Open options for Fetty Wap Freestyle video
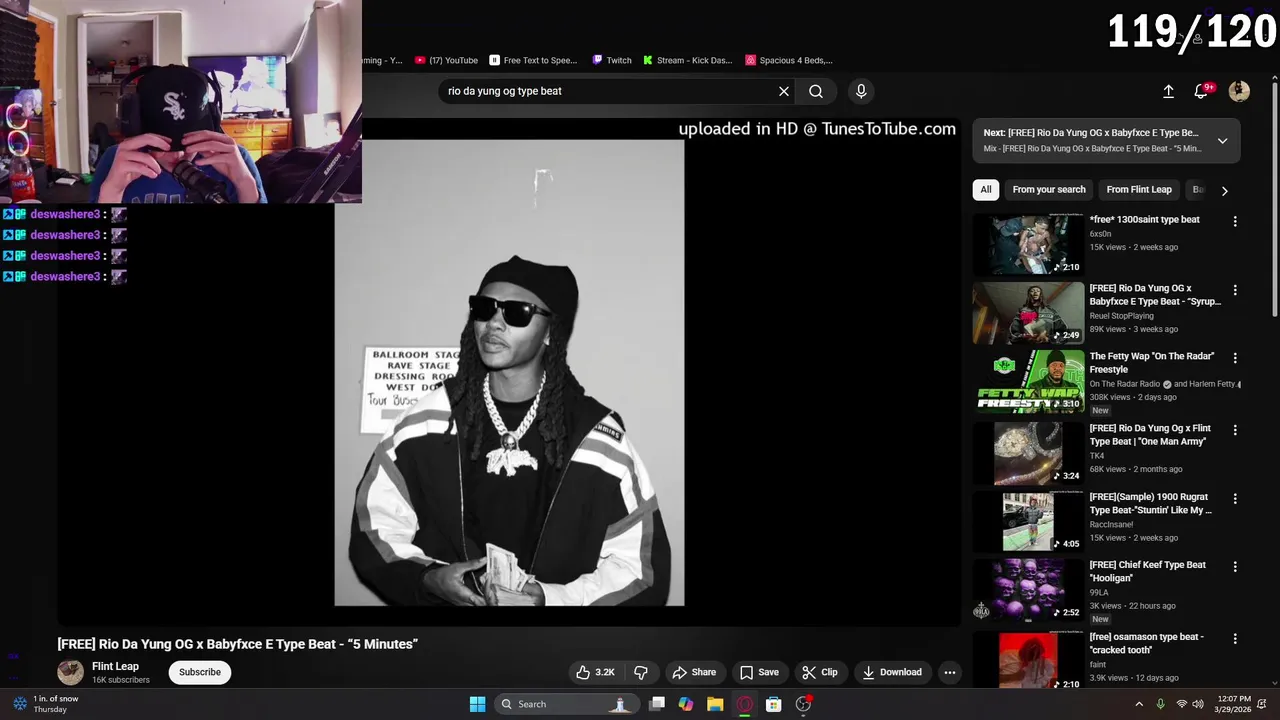This screenshot has width=1280, height=720. point(1235,358)
